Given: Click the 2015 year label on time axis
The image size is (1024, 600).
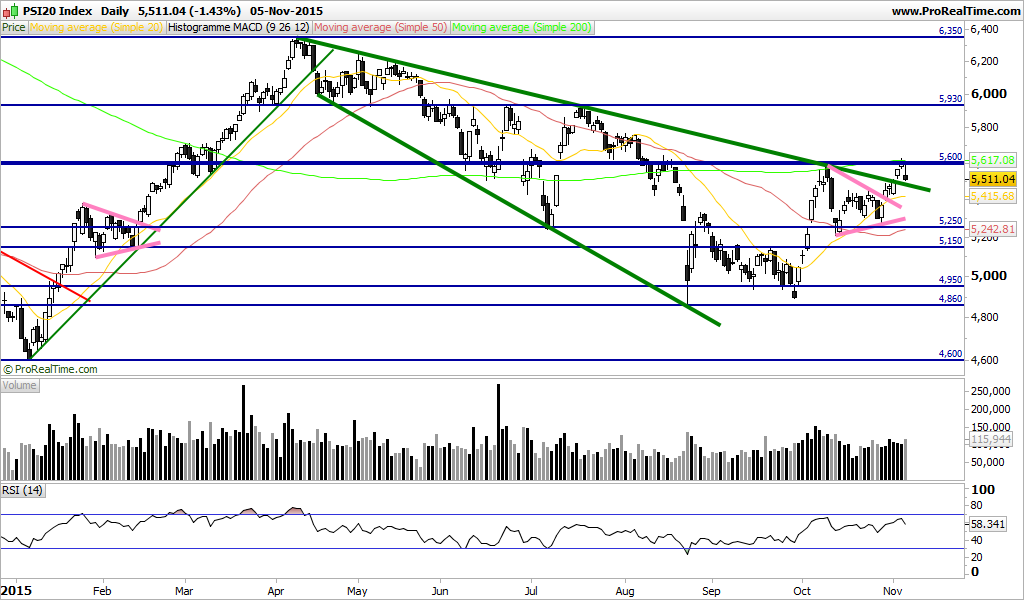Looking at the screenshot, I should pos(16,591).
